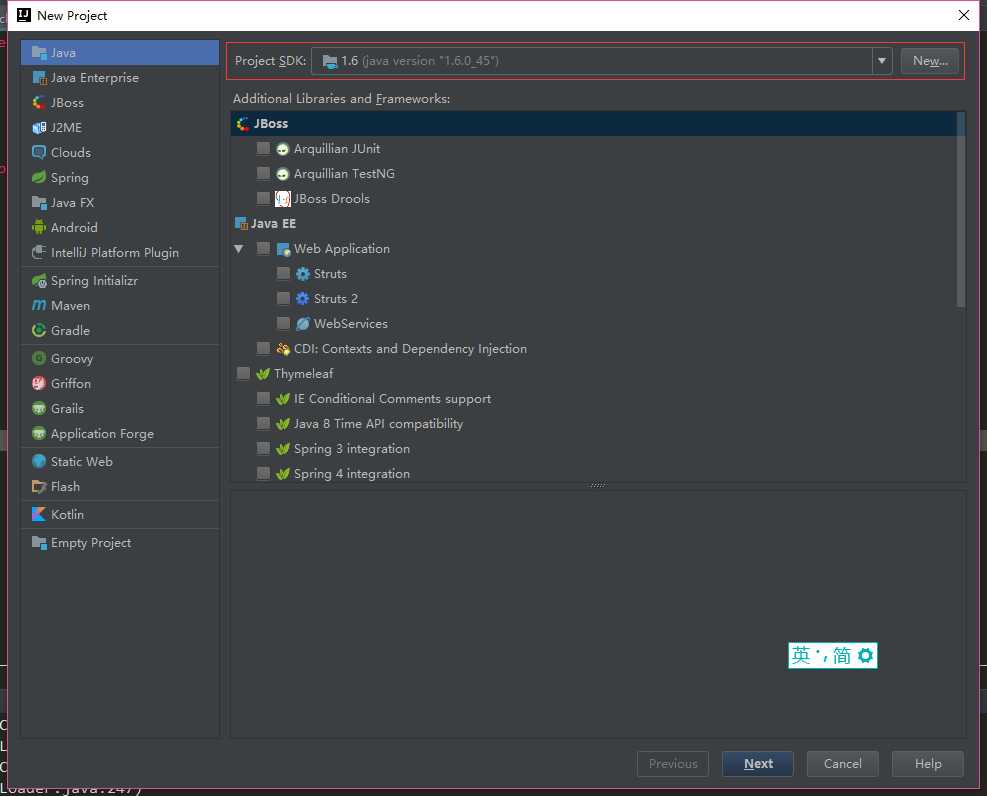Enable CDI Contexts and Dependency Injection checkbox

click(263, 349)
